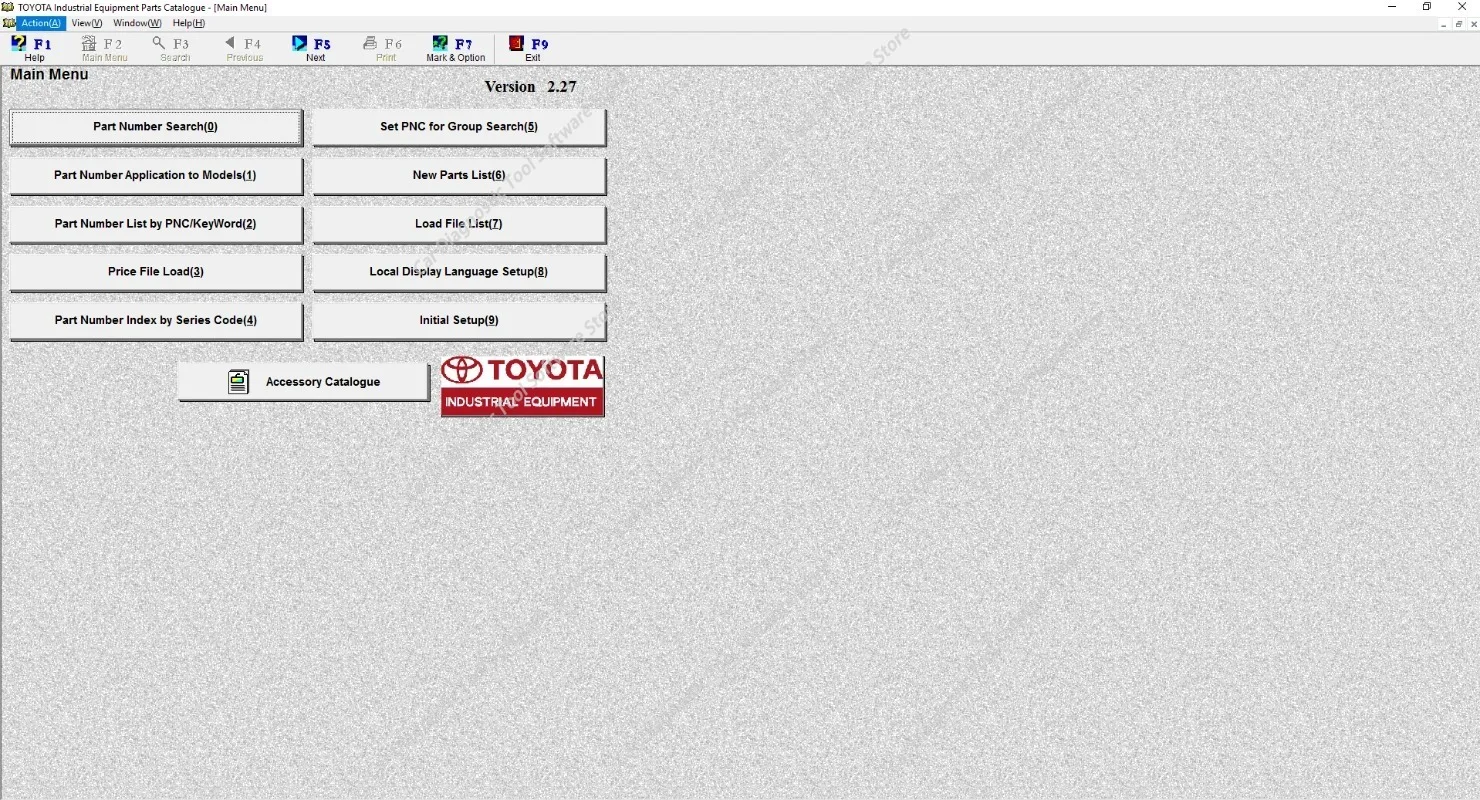This screenshot has width=1480, height=800.
Task: Restore down the application window
Action: point(1427,7)
